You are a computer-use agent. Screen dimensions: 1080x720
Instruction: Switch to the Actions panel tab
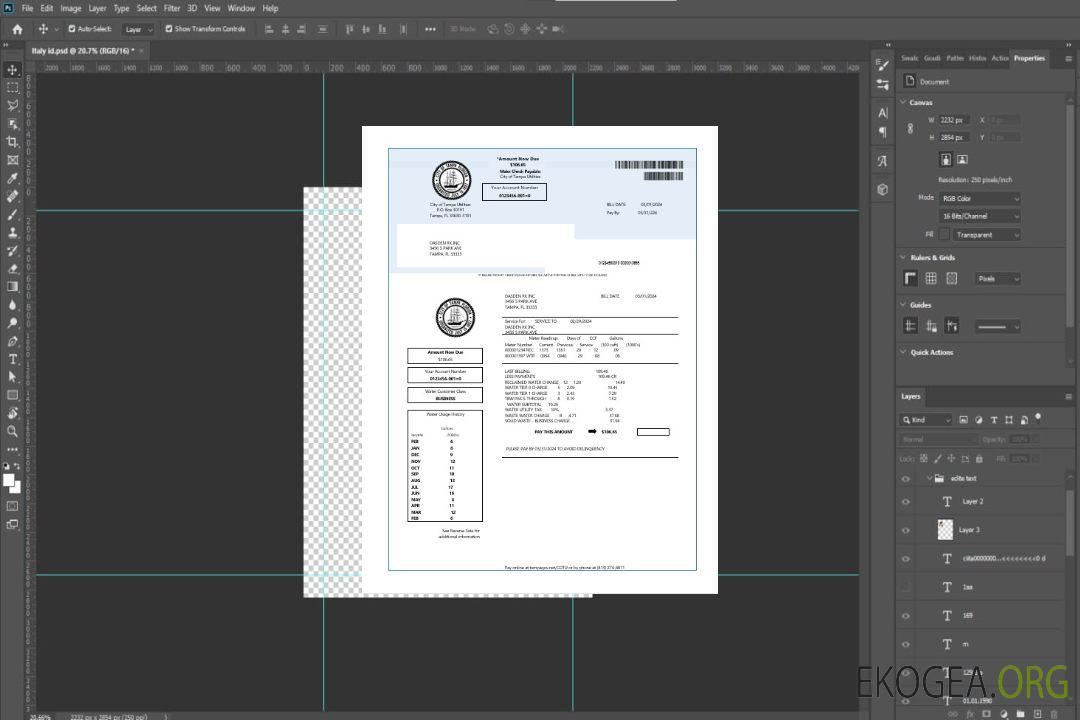click(x=1000, y=58)
